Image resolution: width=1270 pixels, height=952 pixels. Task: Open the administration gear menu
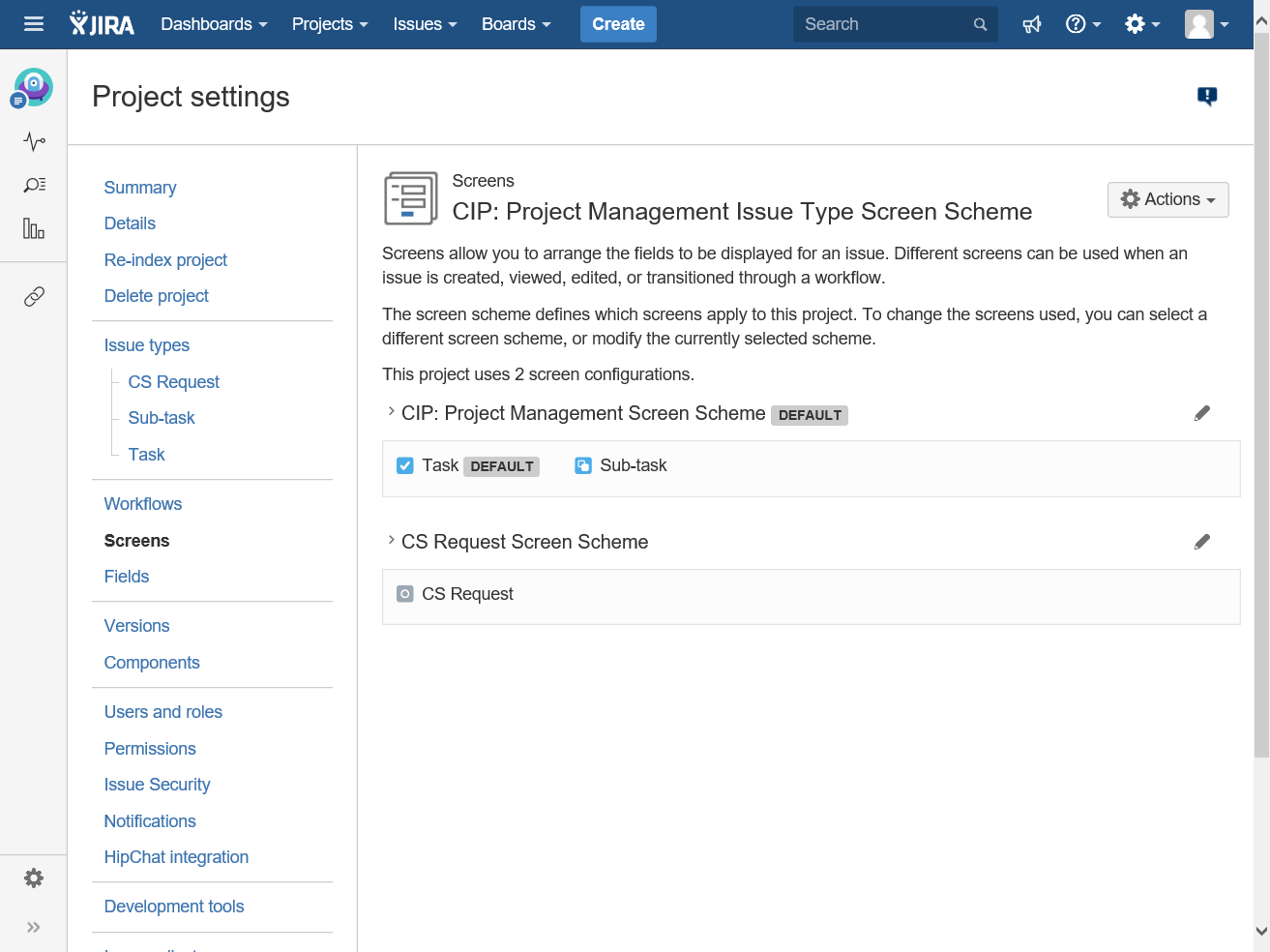[1142, 24]
